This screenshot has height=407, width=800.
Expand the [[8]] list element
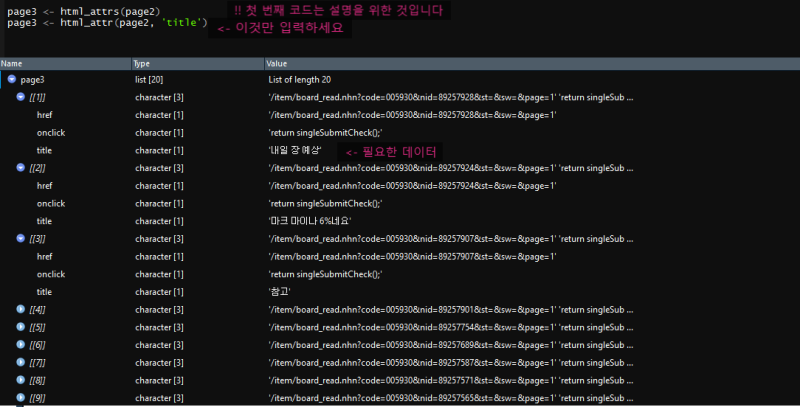coord(20,380)
